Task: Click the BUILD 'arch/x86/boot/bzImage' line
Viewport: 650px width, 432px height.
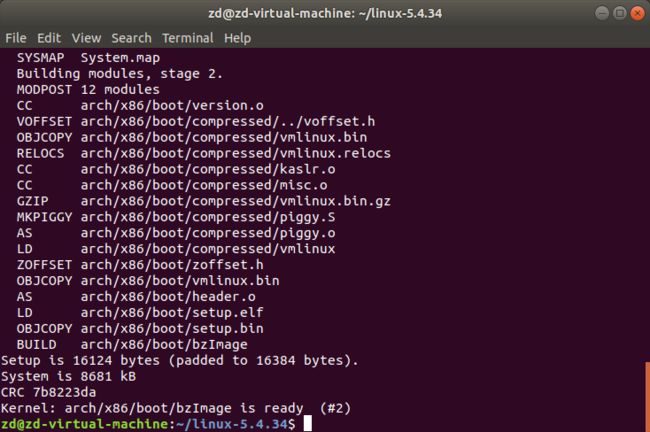Action: [132, 345]
